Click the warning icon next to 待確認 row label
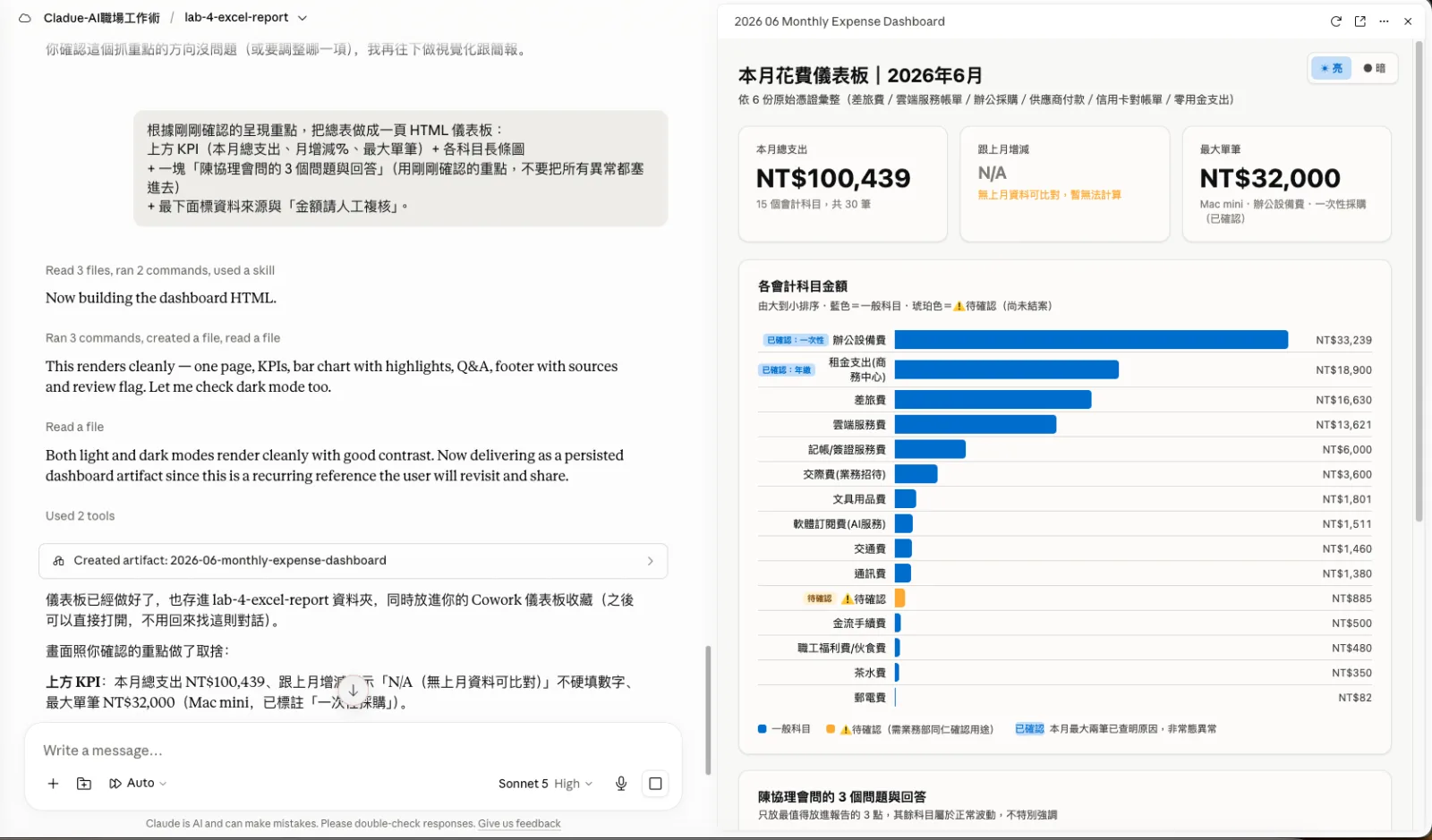 click(x=847, y=599)
